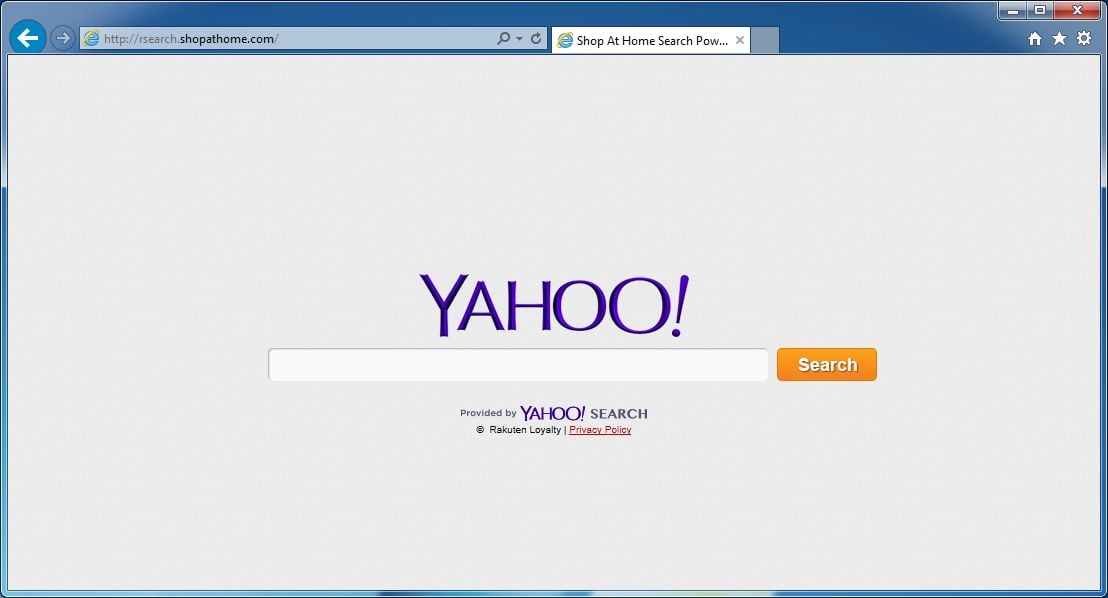The height and width of the screenshot is (598, 1108).
Task: Click the large Yahoo logo
Action: [x=554, y=305]
